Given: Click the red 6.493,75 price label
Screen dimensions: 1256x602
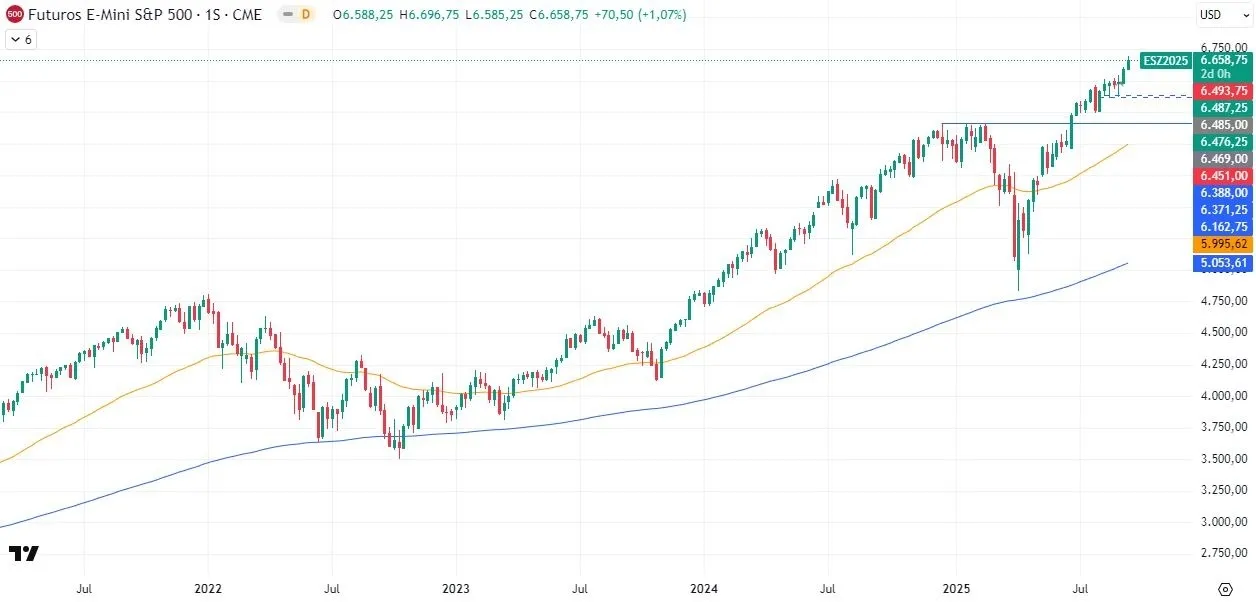Looking at the screenshot, I should (x=1222, y=91).
